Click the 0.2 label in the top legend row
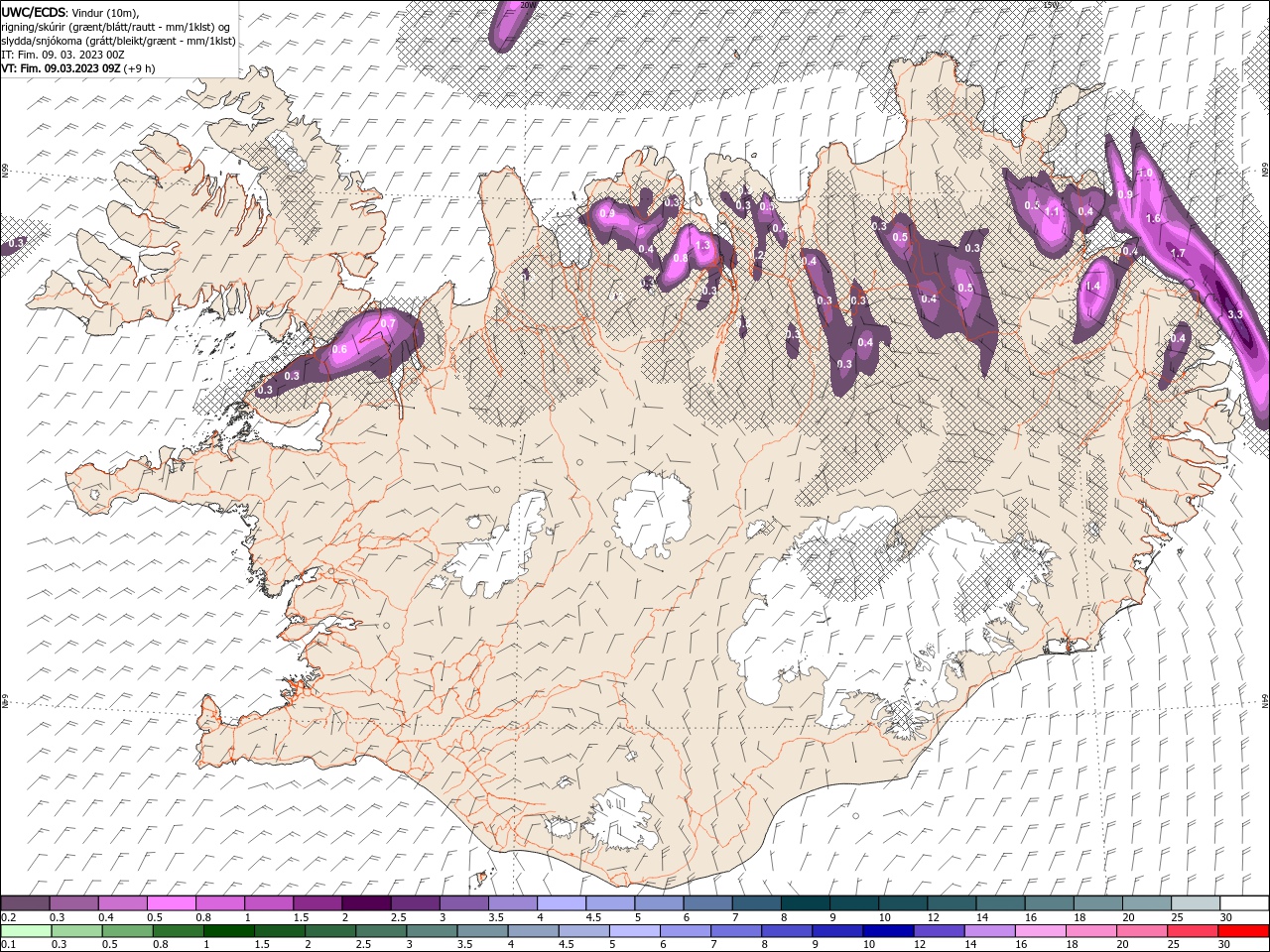 pyautogui.click(x=8, y=917)
